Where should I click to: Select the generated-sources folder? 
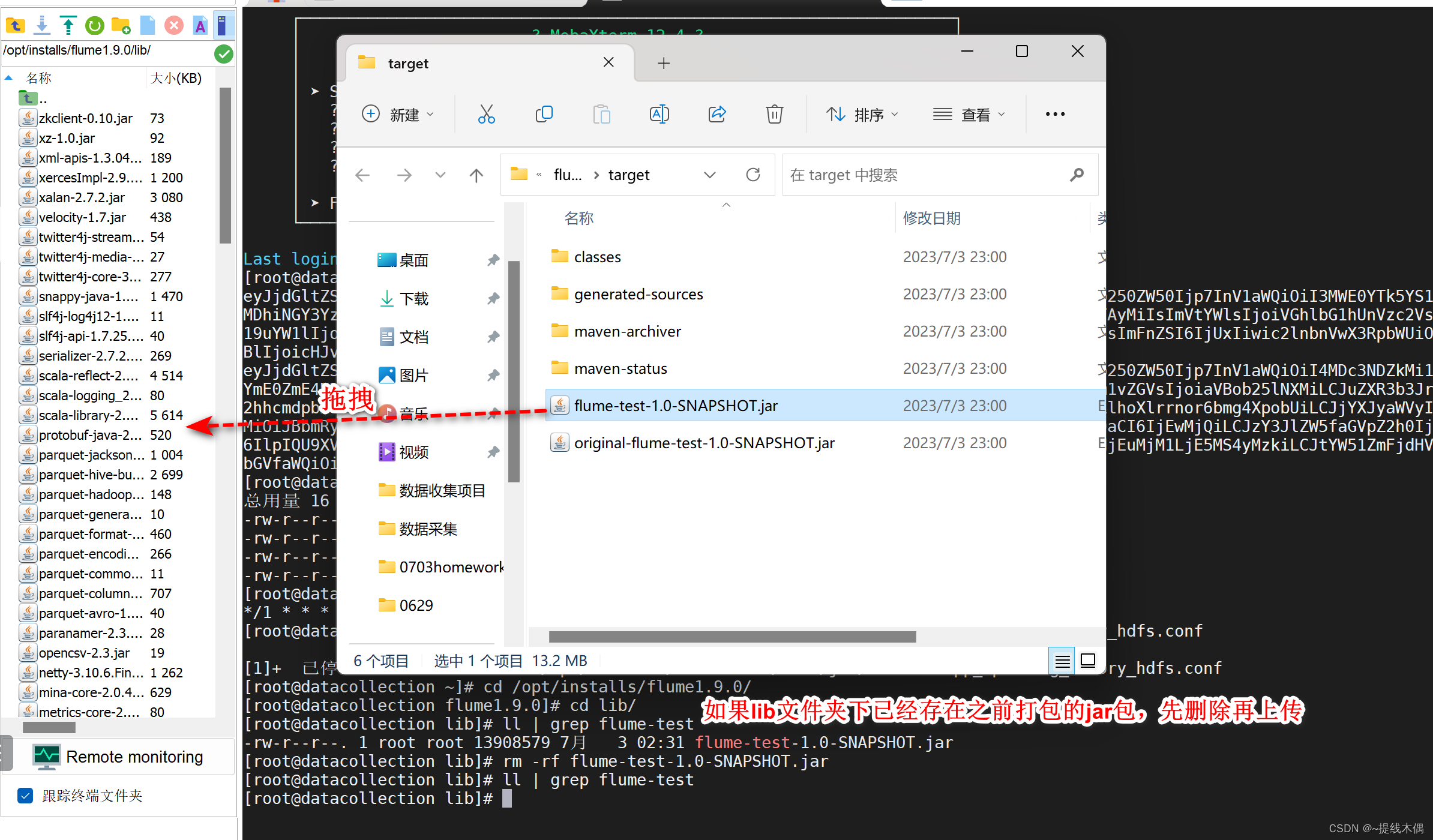[826, 294]
